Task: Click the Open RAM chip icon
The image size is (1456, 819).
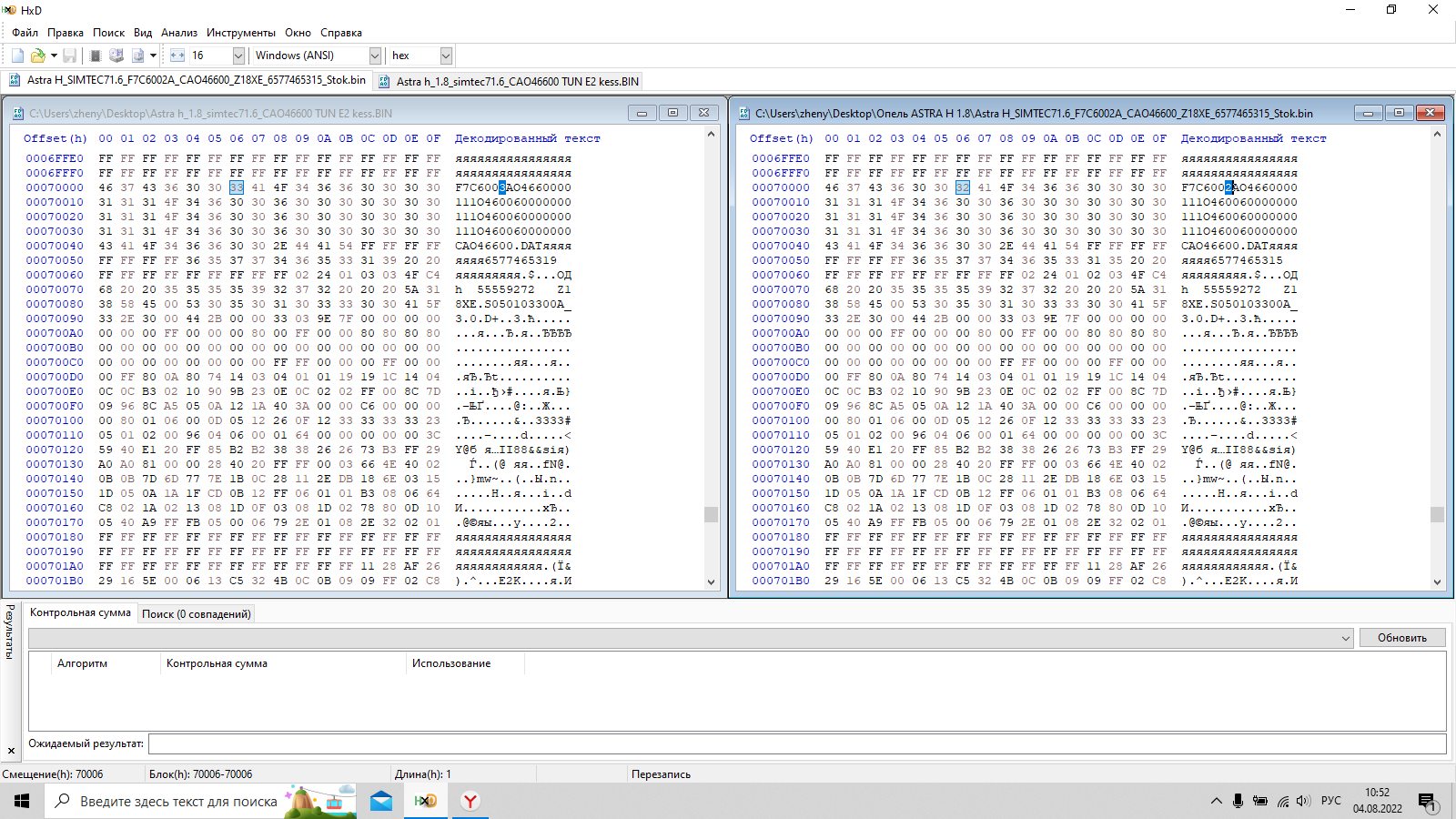Action: [x=96, y=56]
